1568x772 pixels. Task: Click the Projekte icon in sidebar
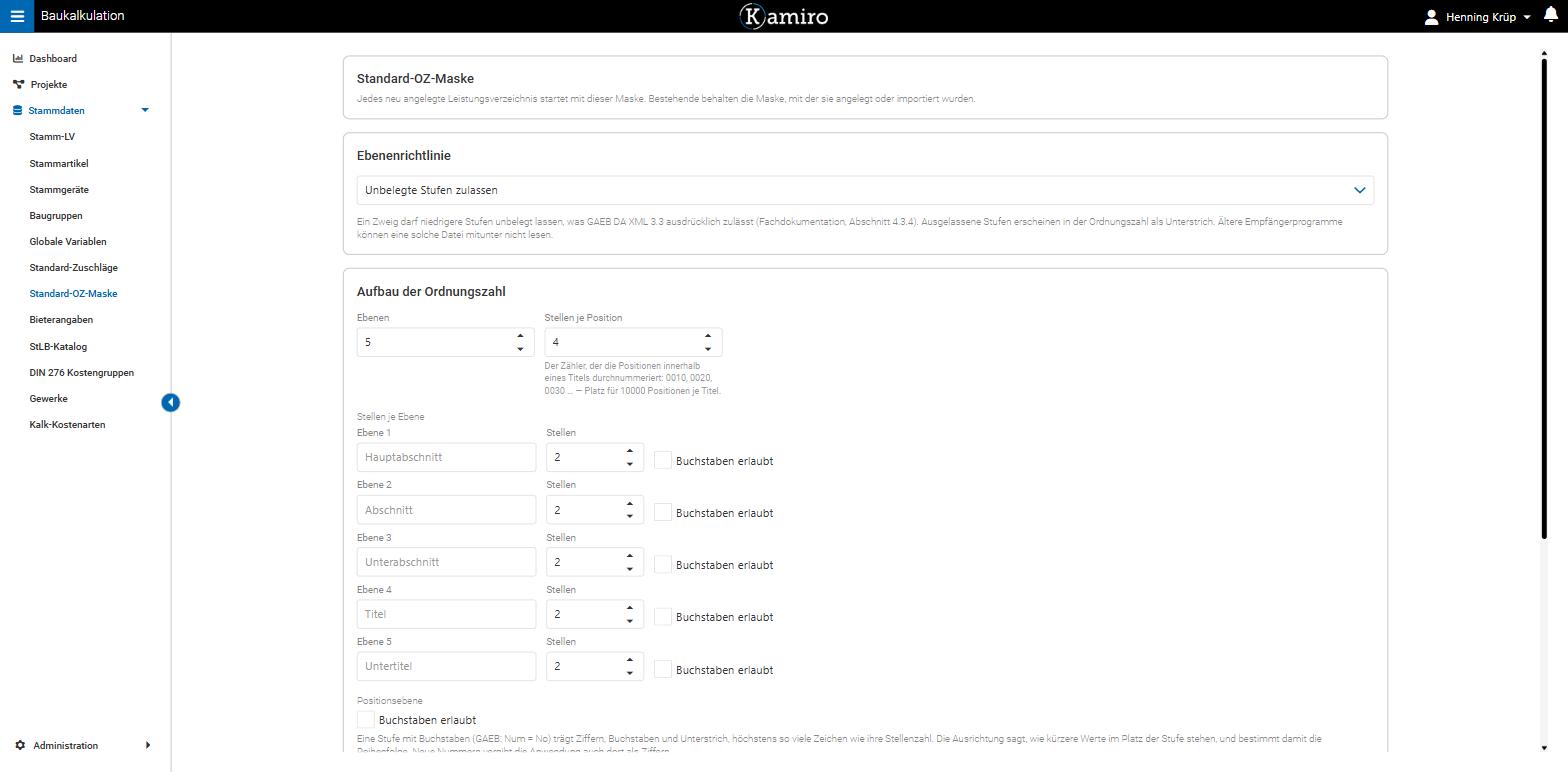pos(18,84)
